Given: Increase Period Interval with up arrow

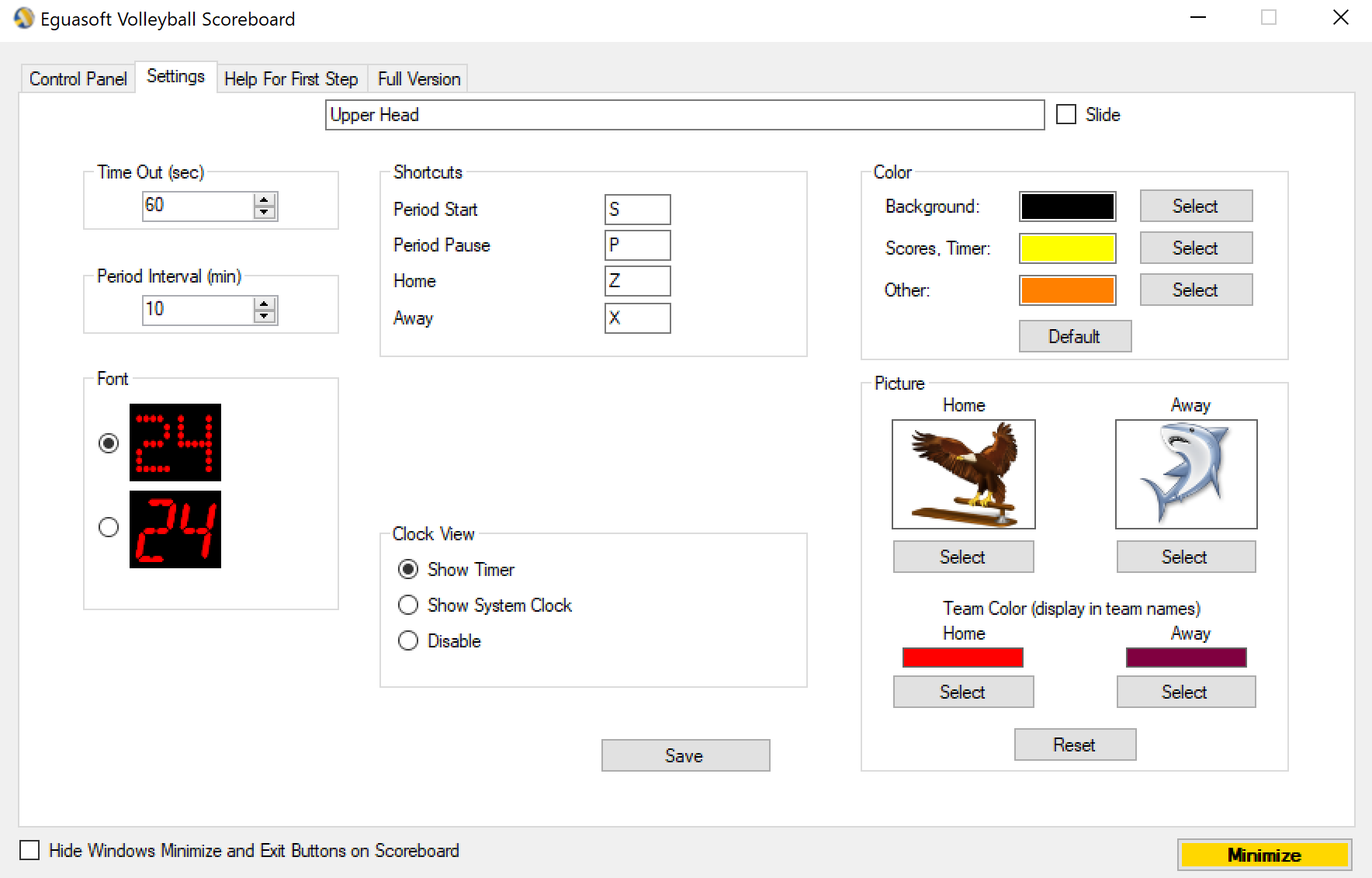Looking at the screenshot, I should [265, 304].
